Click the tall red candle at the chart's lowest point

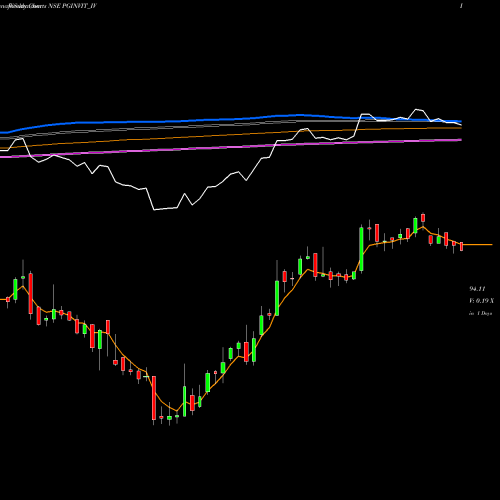[154, 398]
